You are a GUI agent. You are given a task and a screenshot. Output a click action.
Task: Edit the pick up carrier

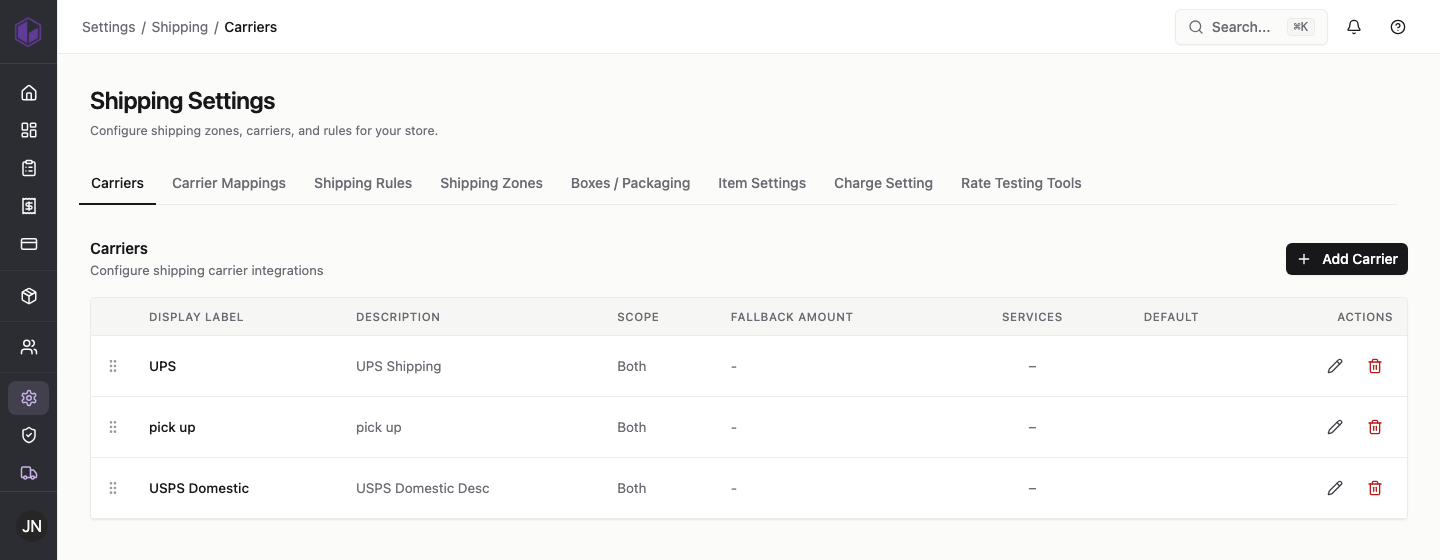tap(1335, 427)
